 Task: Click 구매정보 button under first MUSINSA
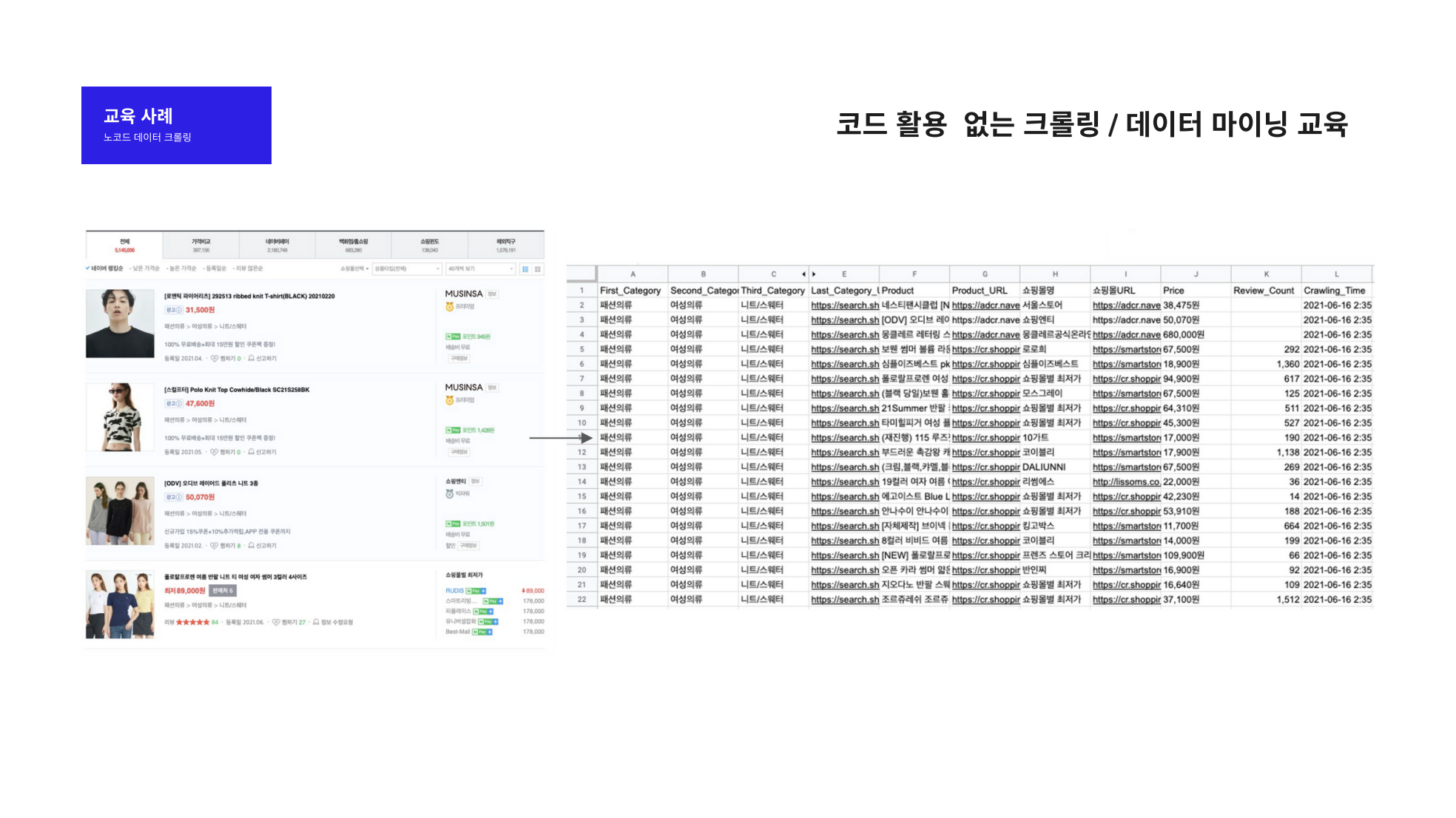[x=459, y=358]
